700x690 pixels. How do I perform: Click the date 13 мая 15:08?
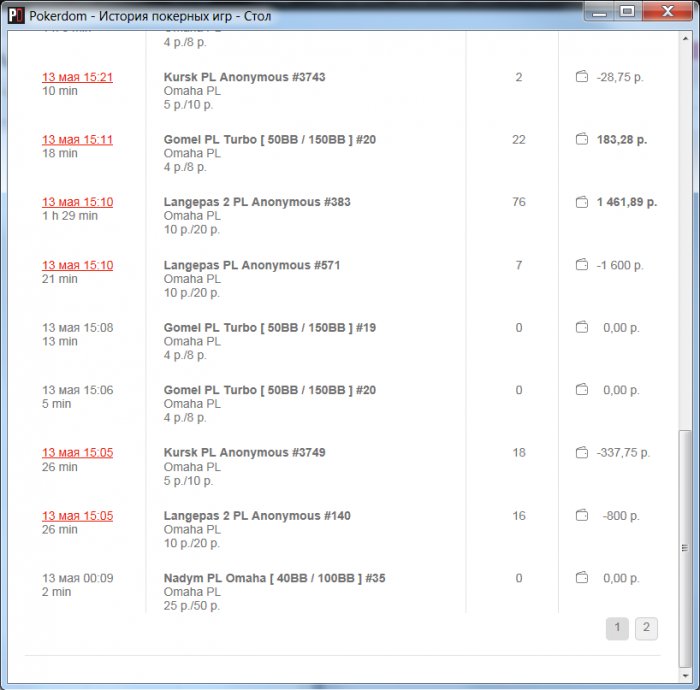click(78, 328)
